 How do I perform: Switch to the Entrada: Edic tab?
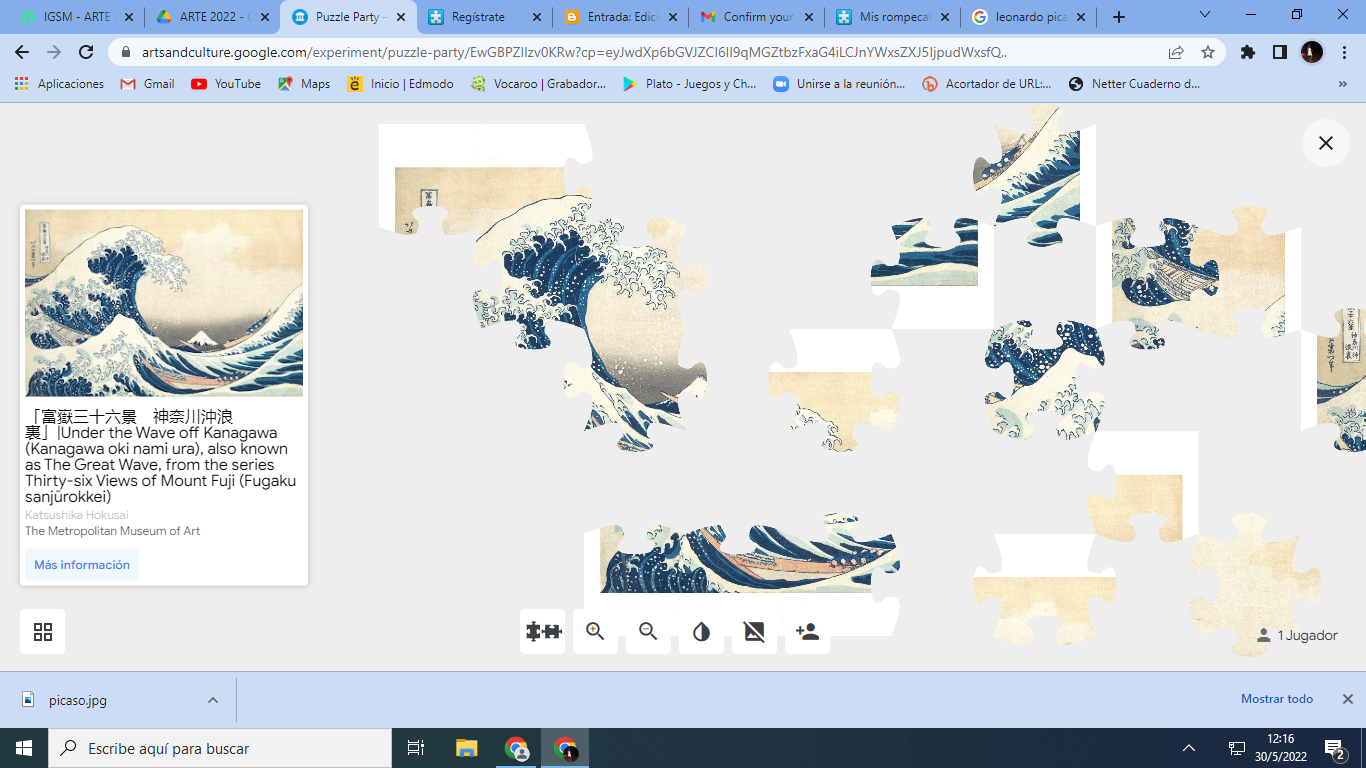pos(620,17)
